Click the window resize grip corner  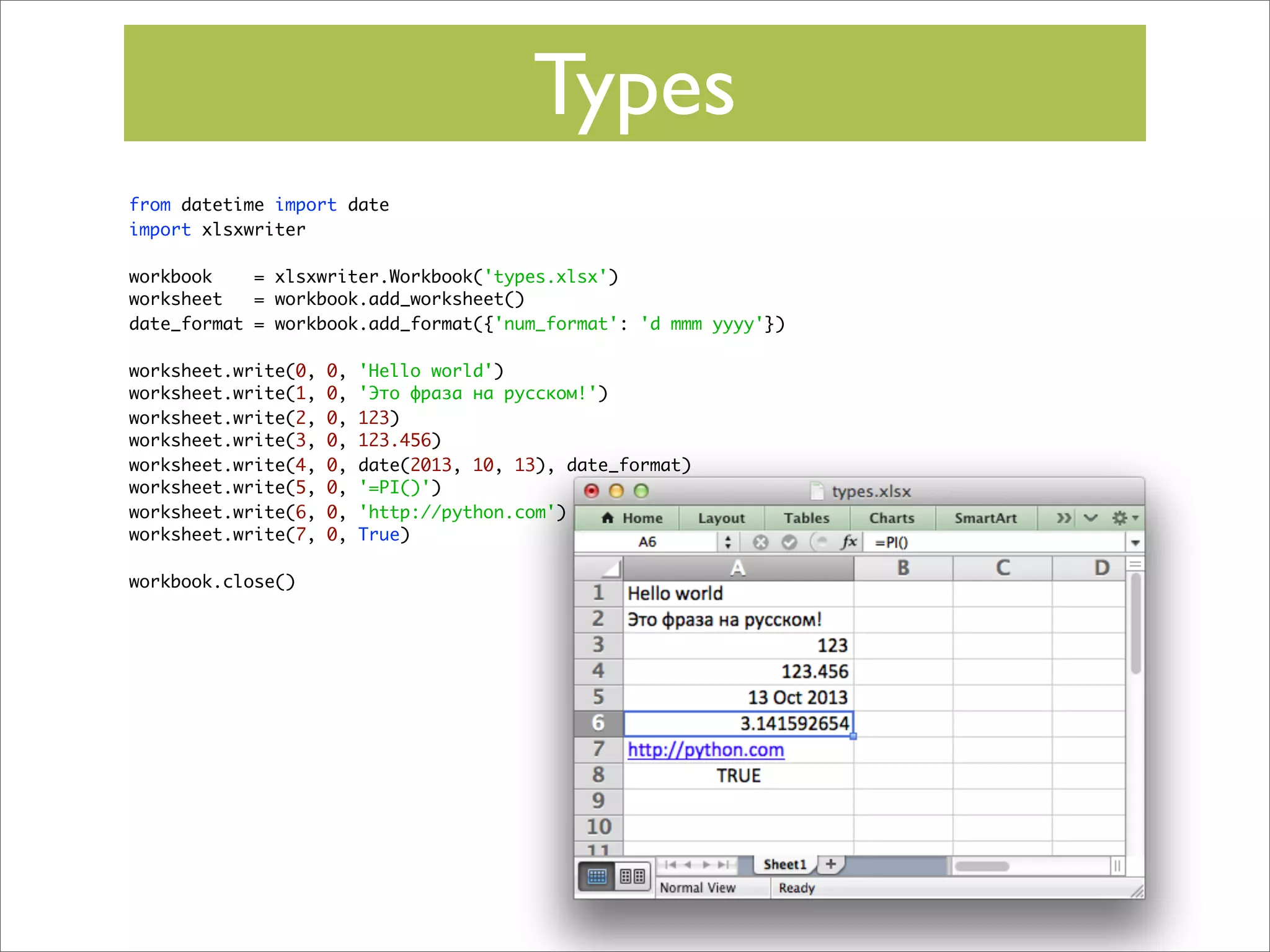click(x=1136, y=891)
